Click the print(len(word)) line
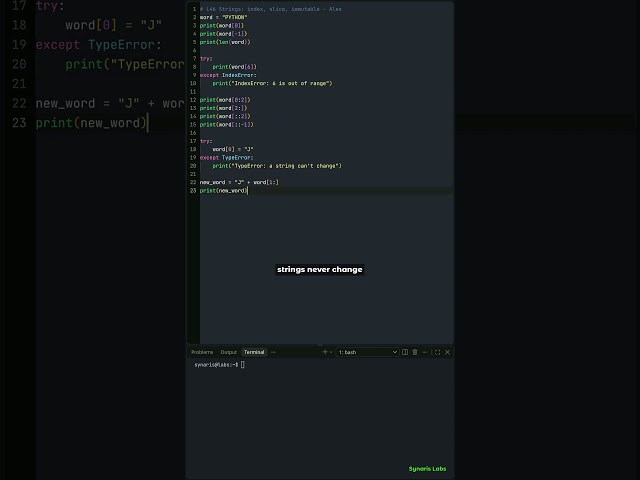The image size is (640, 480). (x=225, y=42)
